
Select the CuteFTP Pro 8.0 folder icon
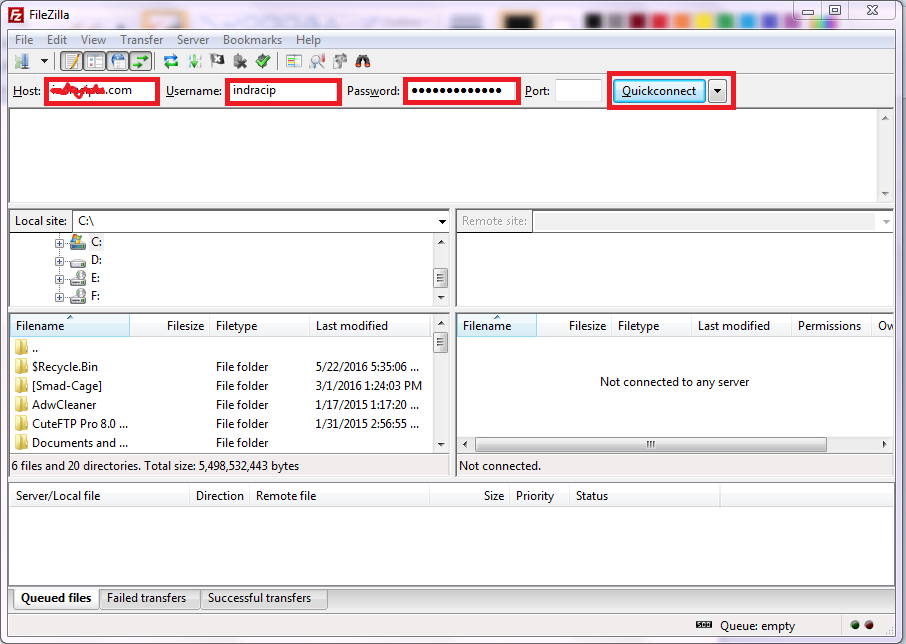(x=21, y=423)
